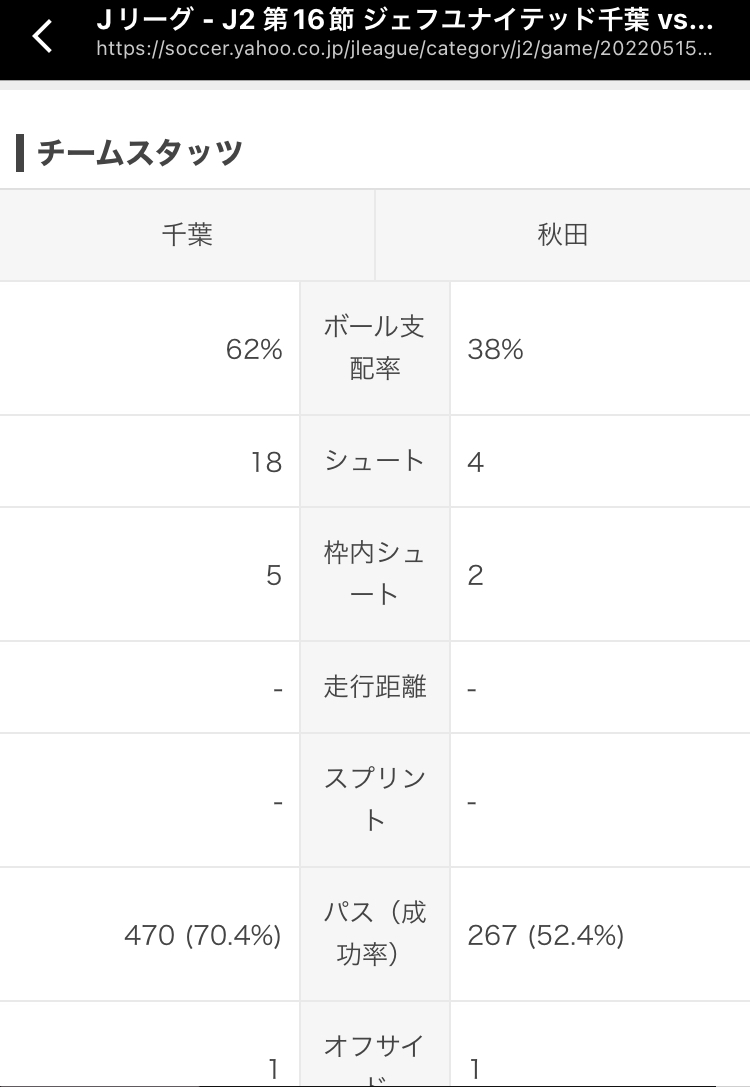Tap the page title Jリーグ - J2 第16節
Image resolution: width=750 pixels, height=1087 pixels.
[x=404, y=21]
